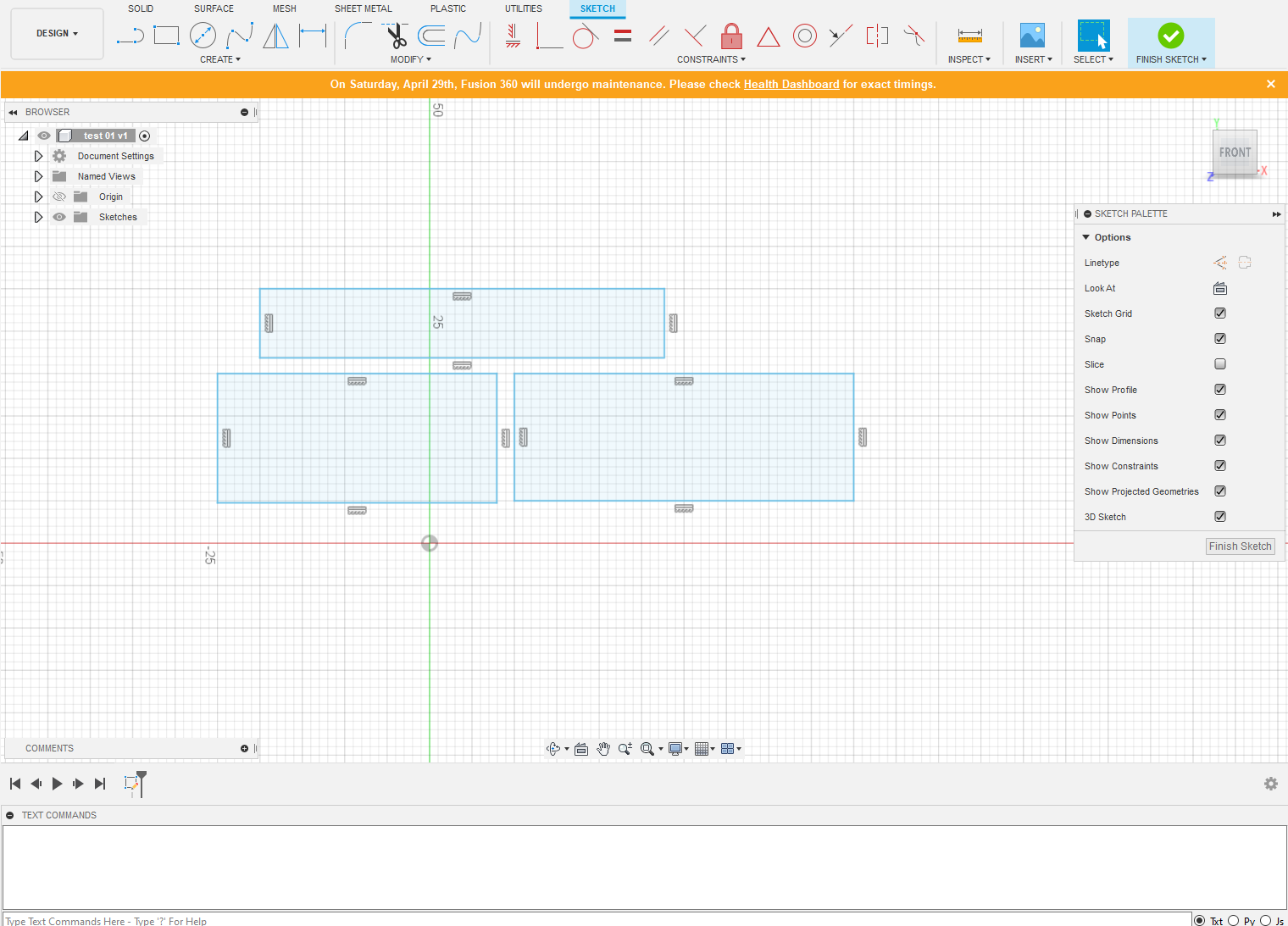Activate the Sketch Dimension tool
The height and width of the screenshot is (926, 1288).
313,36
